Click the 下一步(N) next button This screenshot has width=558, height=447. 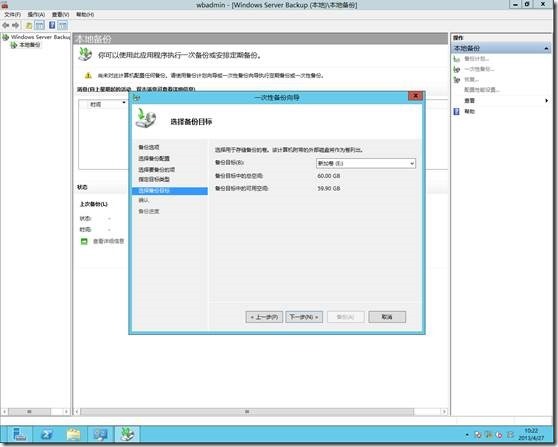click(304, 317)
